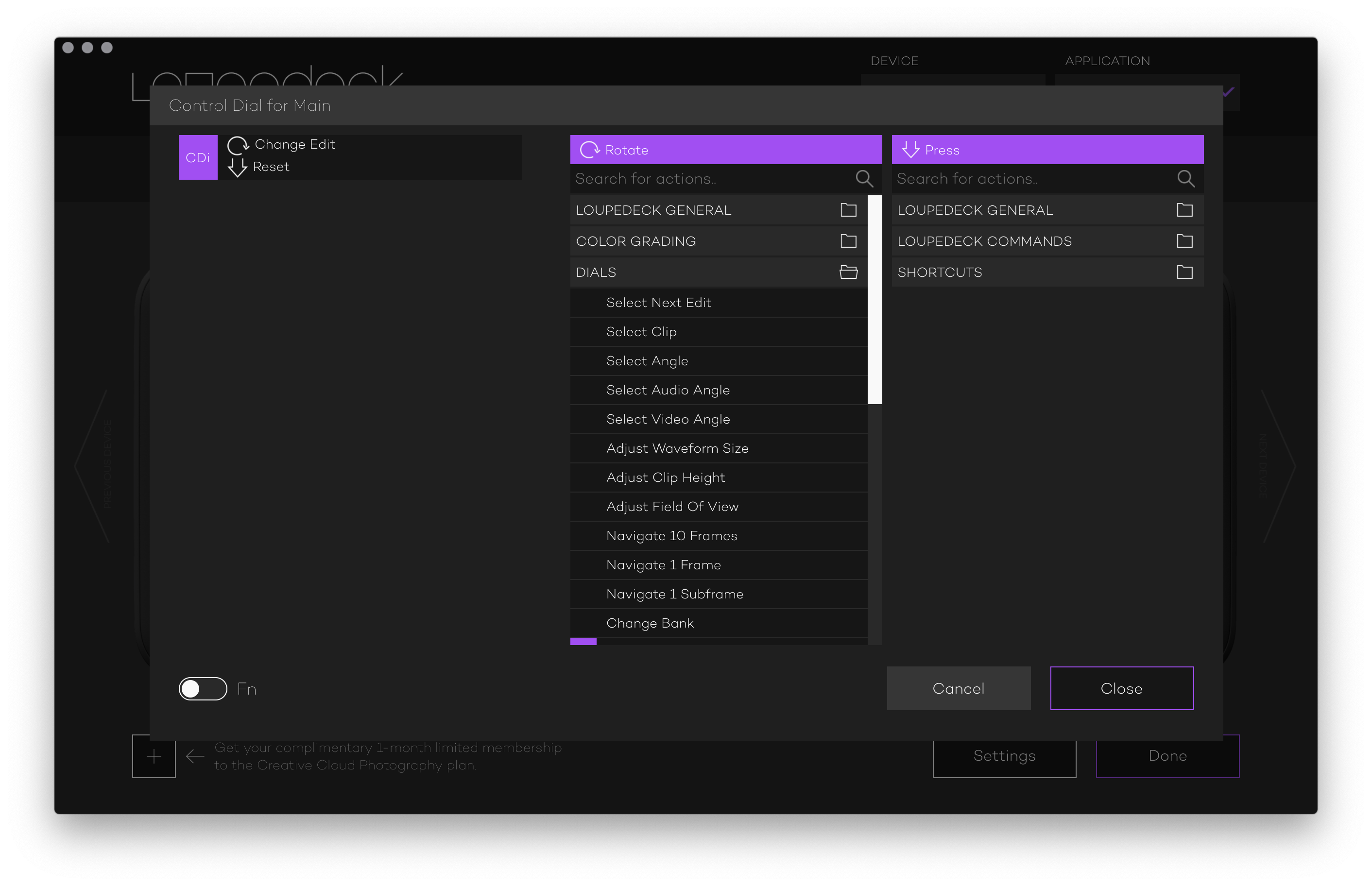The width and height of the screenshot is (1372, 886).
Task: Click the press arrow icon beside Reset
Action: click(x=237, y=168)
